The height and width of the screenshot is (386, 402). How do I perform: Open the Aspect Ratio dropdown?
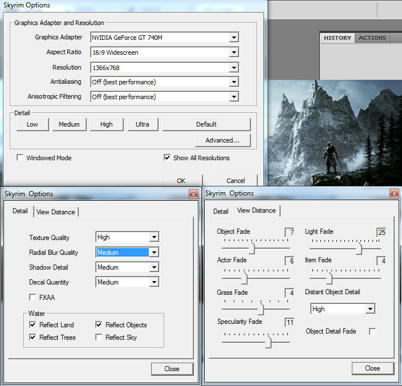(x=164, y=52)
